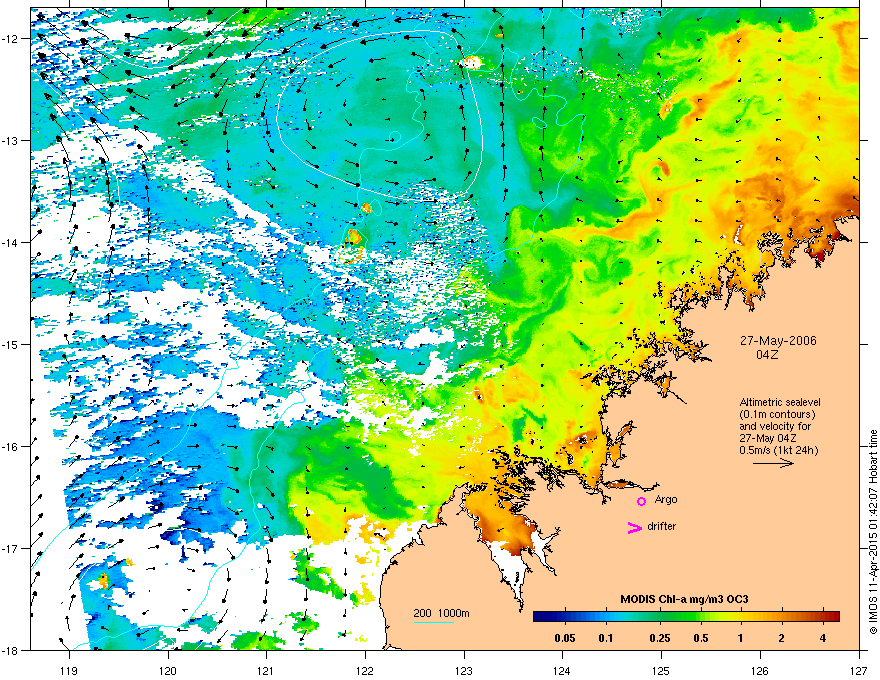Select the '27-May-2006' date text
Image resolution: width=880 pixels, height=680 pixels.
tap(778, 341)
